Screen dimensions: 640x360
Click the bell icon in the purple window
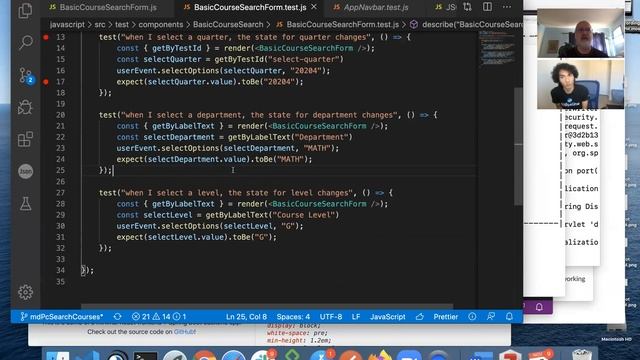[539, 307]
